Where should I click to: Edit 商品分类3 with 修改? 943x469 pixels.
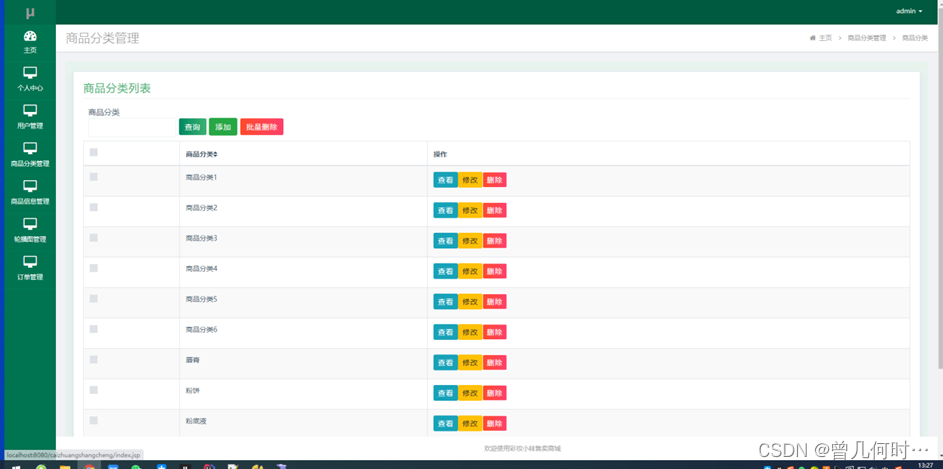(470, 241)
